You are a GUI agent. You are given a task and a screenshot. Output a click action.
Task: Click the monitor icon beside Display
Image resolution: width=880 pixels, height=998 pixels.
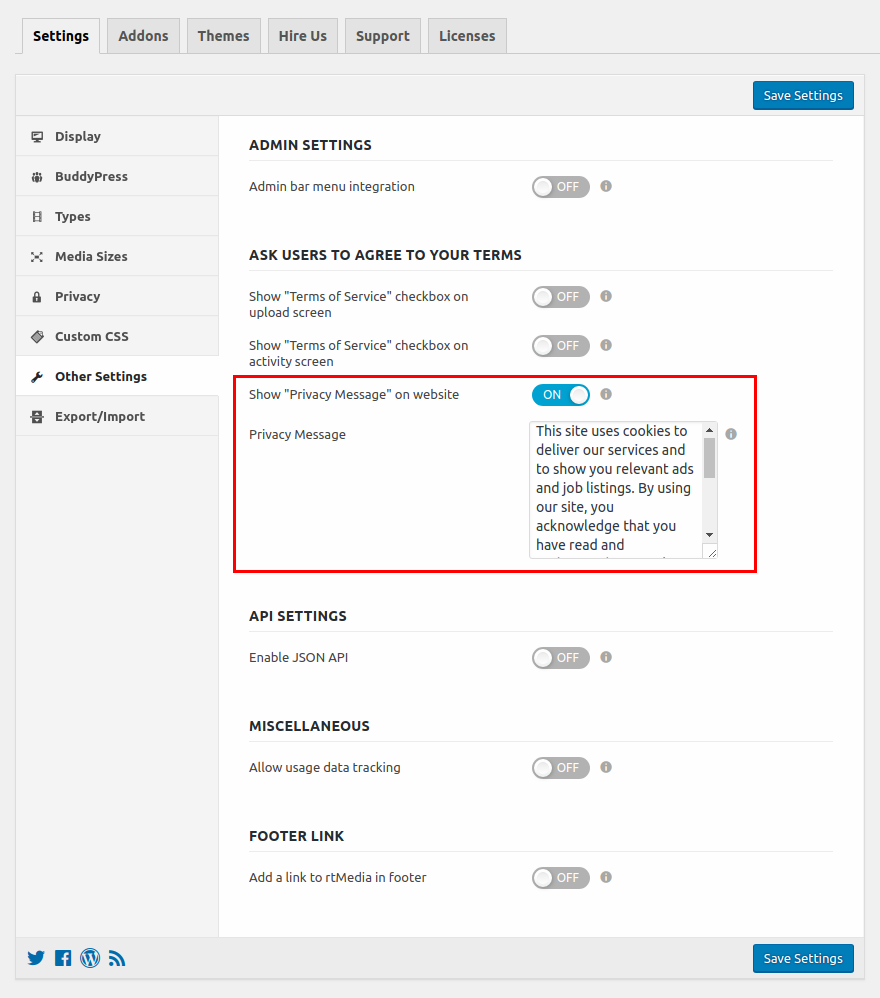(x=38, y=136)
